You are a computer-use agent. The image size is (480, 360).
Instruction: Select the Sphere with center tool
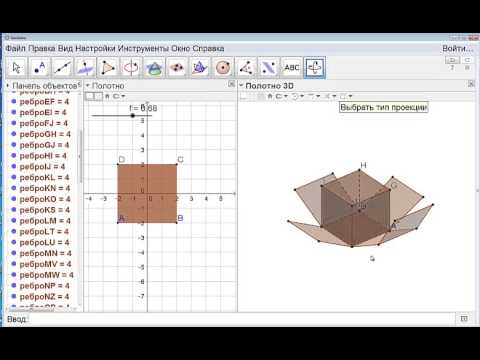pos(223,68)
